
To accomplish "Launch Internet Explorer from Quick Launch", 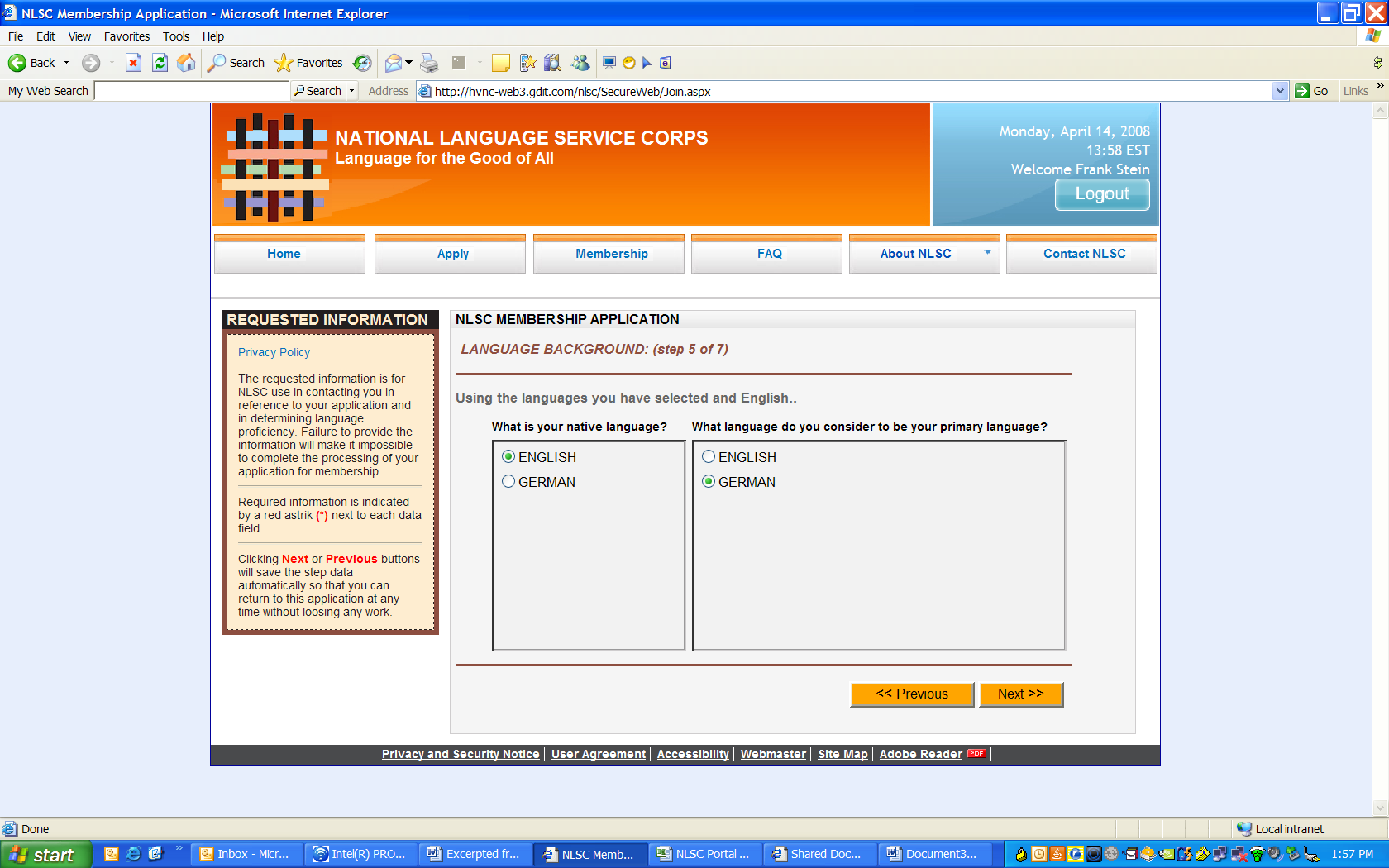I will point(133,854).
